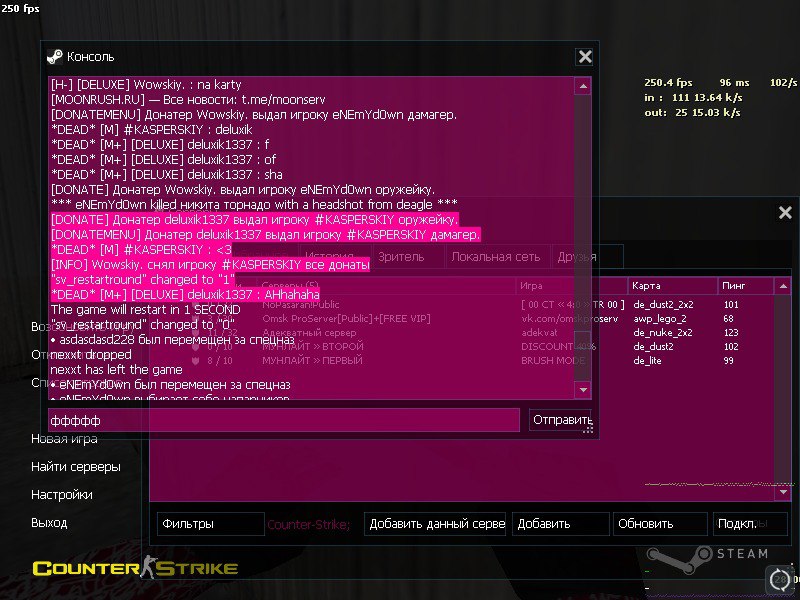The image size is (800, 600).
Task: Click the shield icon in the МУНЛАЙТ » ВТОРОЙ row
Action: coord(195,346)
